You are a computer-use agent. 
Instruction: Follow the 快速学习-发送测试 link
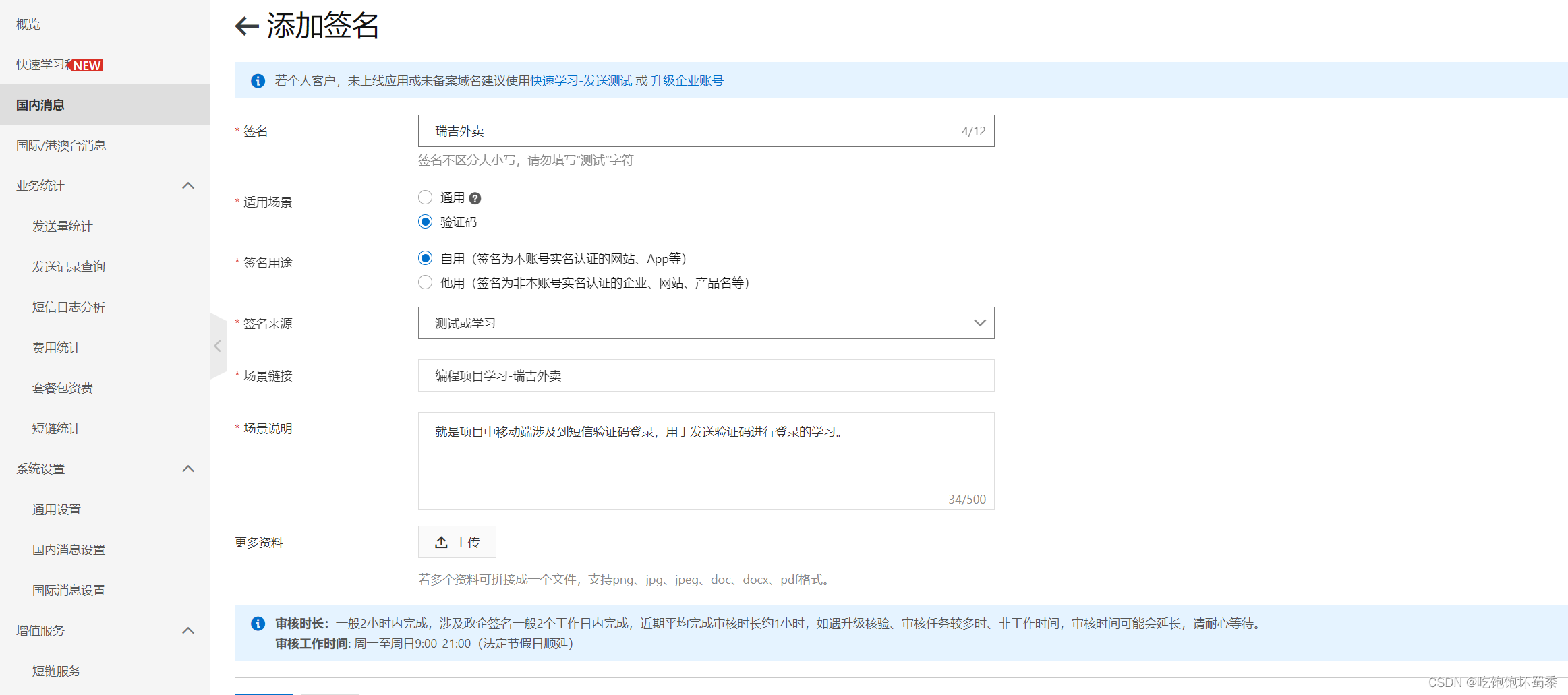(x=581, y=81)
